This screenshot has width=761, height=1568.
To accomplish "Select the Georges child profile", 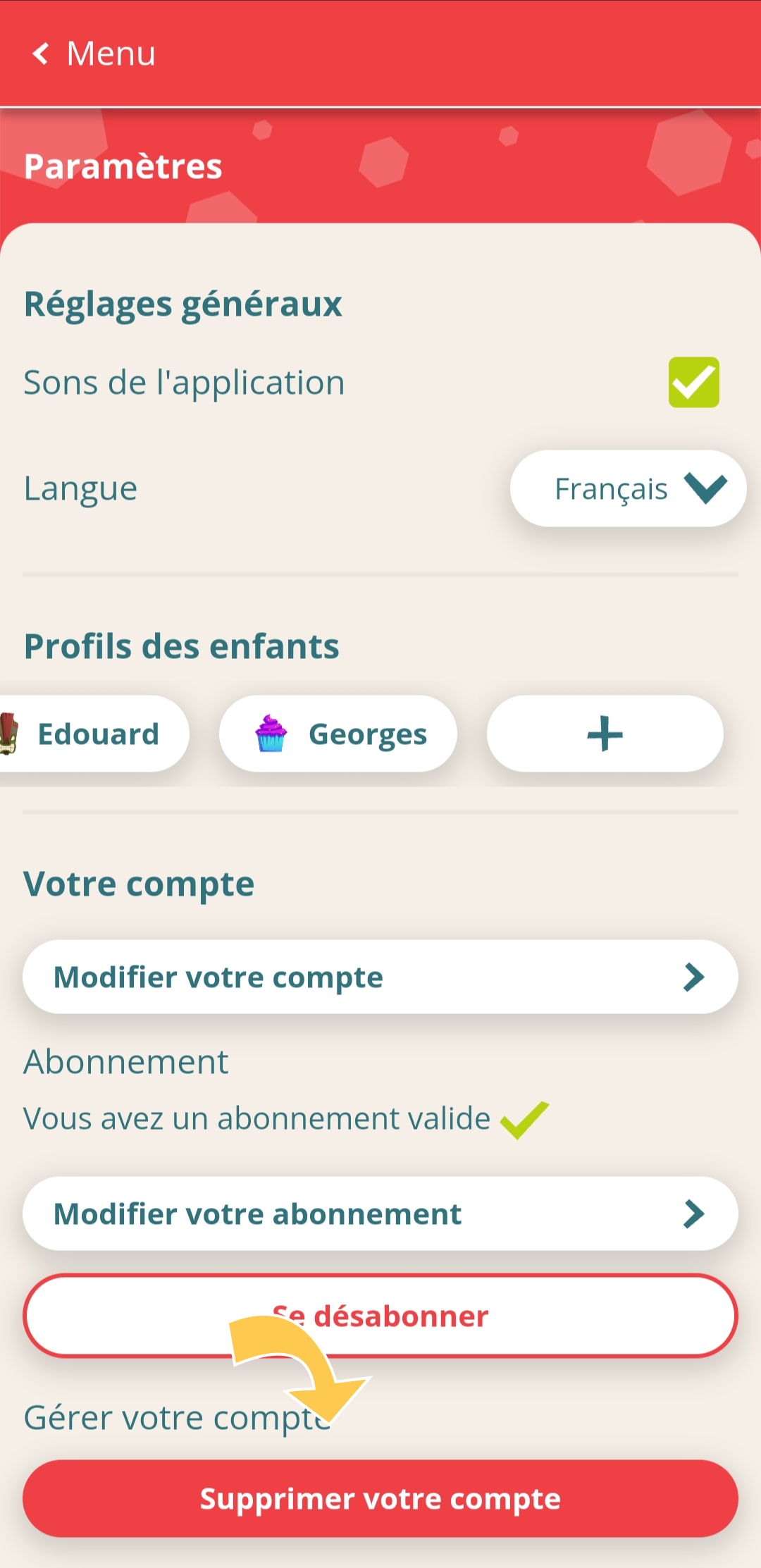I will 338,734.
